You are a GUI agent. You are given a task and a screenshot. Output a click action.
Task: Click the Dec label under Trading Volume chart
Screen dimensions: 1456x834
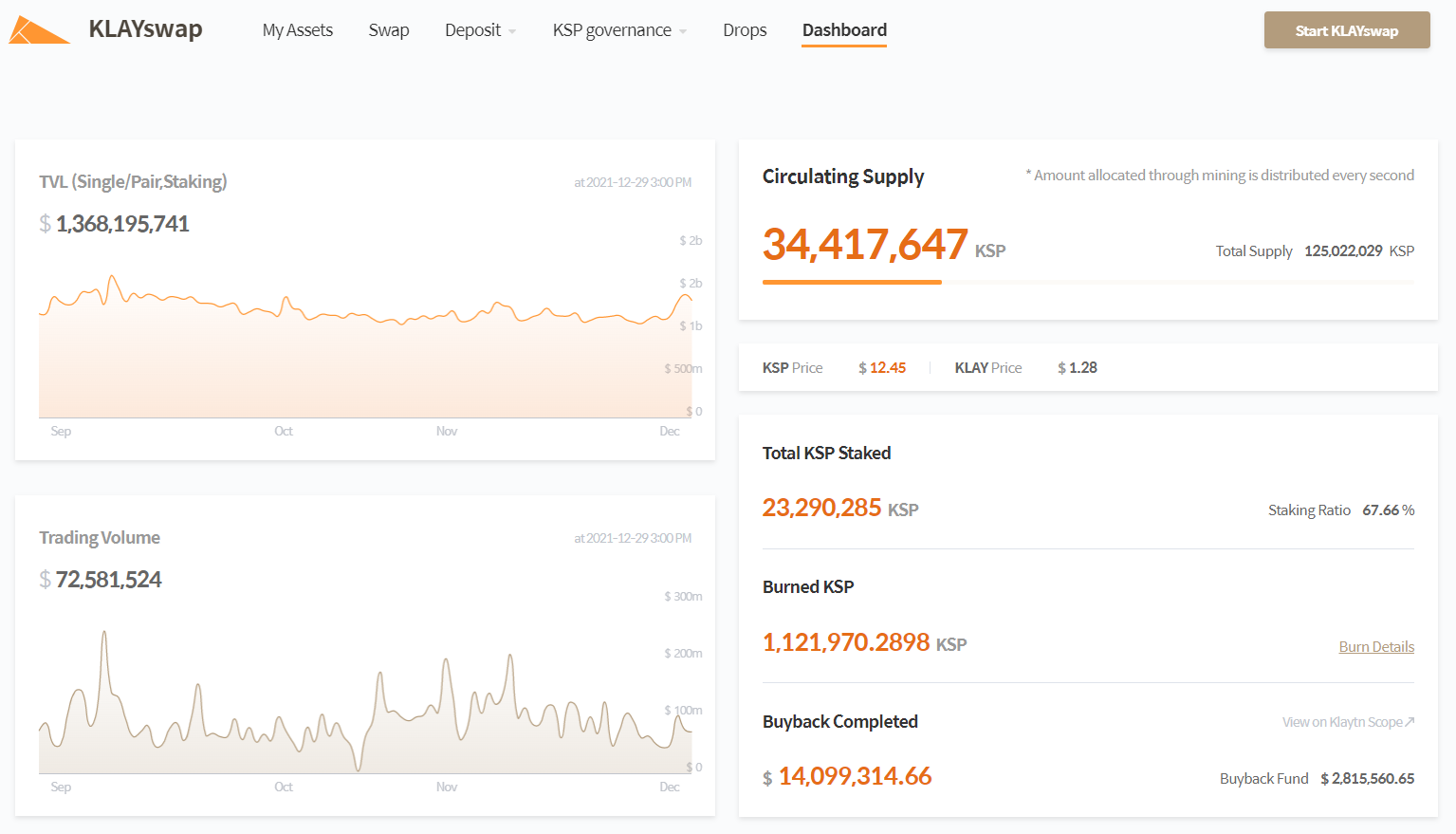(670, 788)
